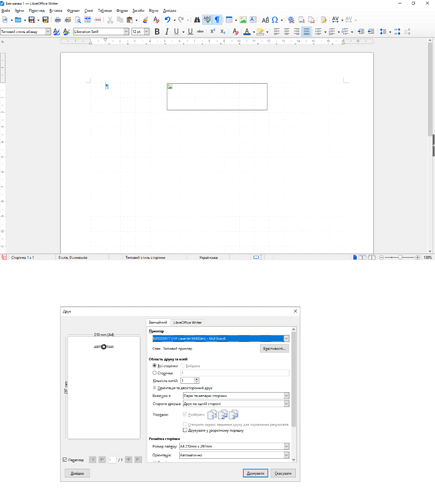Insert special character Omega icon

pyautogui.click(x=275, y=20)
